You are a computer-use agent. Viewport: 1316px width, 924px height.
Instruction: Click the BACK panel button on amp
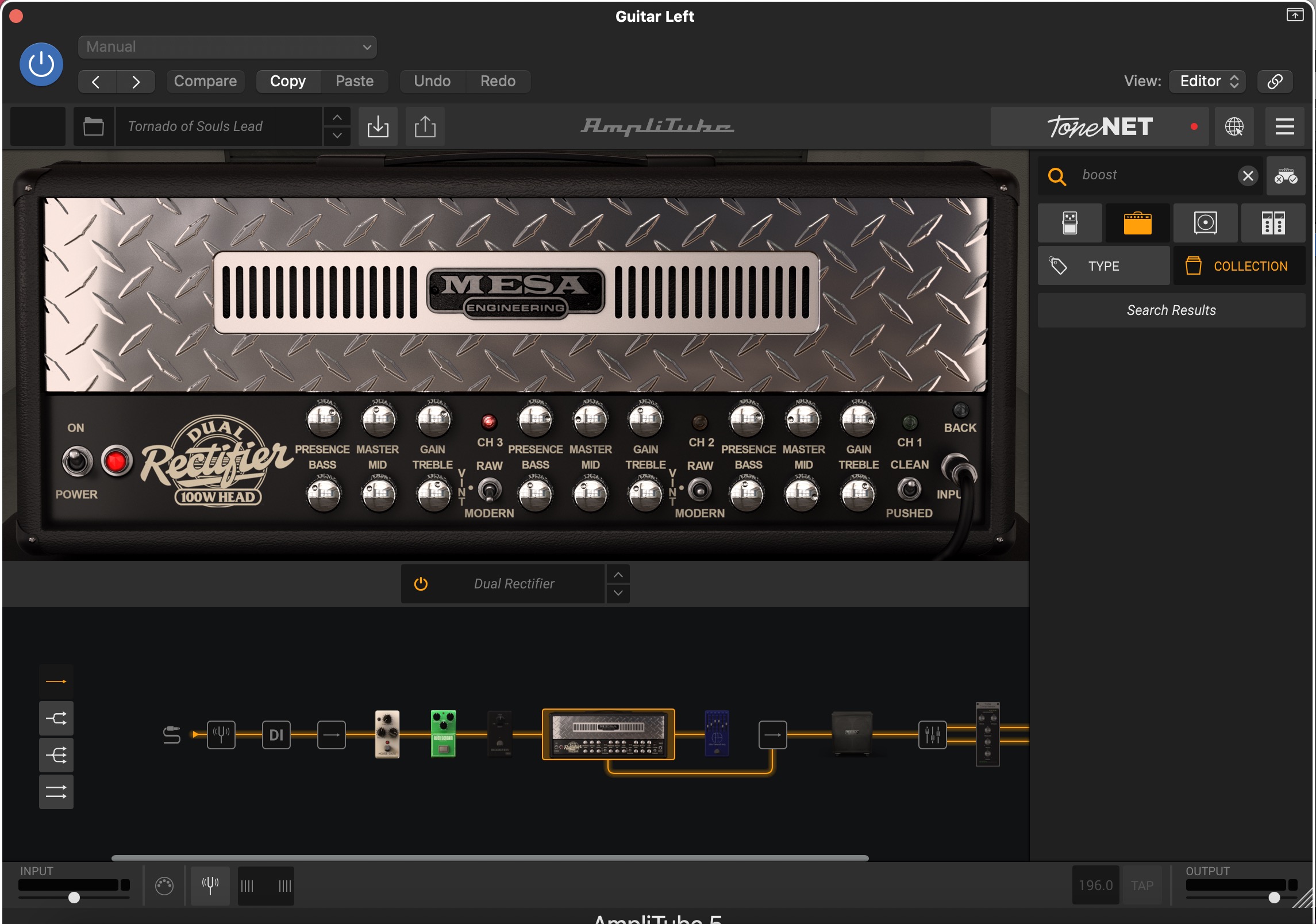960,411
